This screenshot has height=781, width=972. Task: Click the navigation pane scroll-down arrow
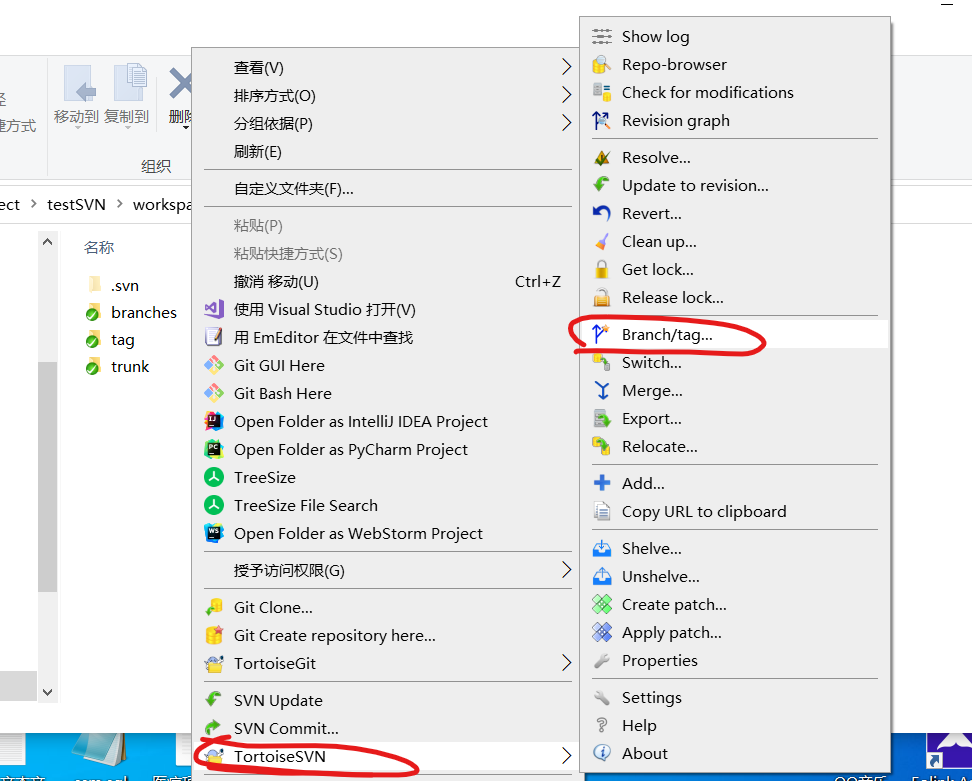click(48, 692)
